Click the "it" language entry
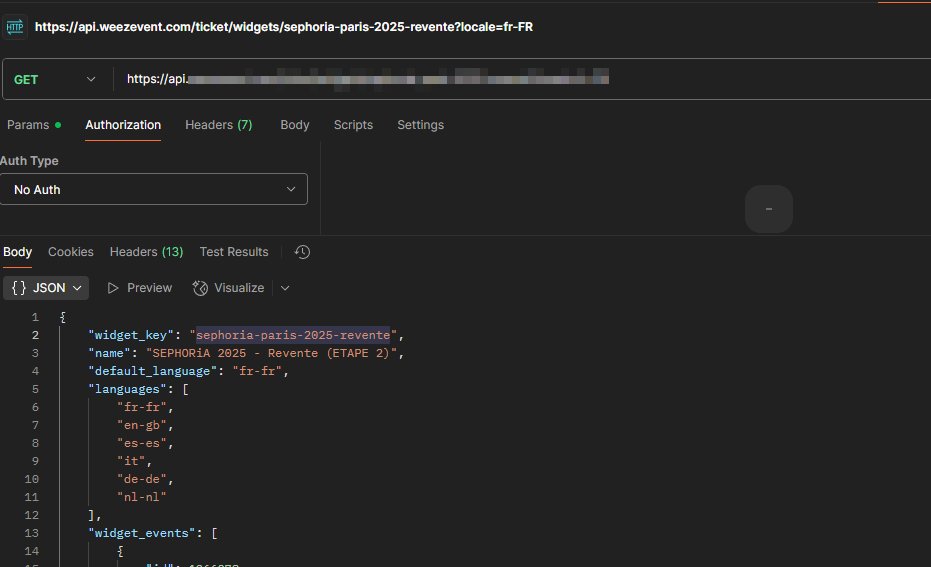 coord(131,461)
